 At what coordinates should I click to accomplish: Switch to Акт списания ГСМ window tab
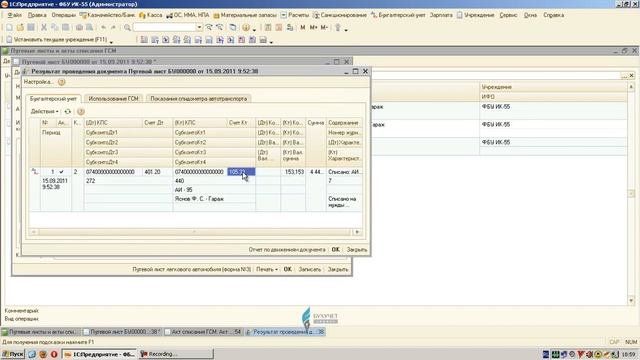(203, 332)
